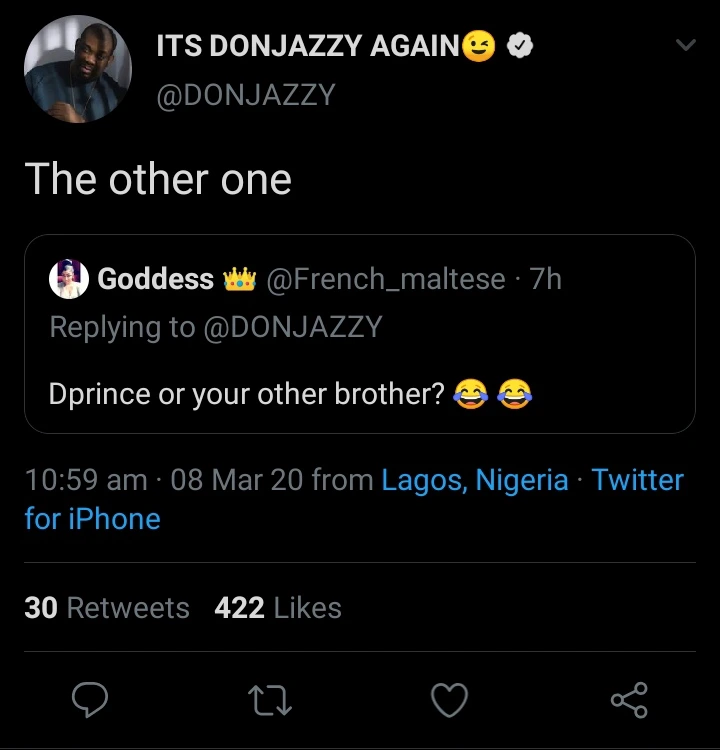Screen dimensions: 720x750
Task: Click the crown emoji beside Goddess
Action: [x=238, y=279]
